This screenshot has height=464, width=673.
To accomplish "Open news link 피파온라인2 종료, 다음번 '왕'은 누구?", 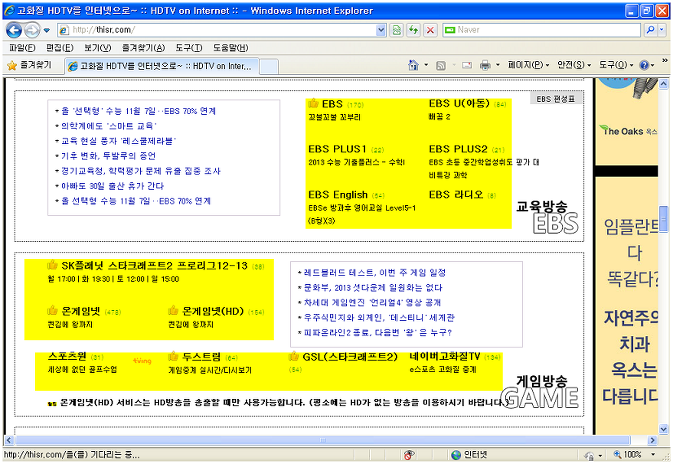I will [378, 333].
